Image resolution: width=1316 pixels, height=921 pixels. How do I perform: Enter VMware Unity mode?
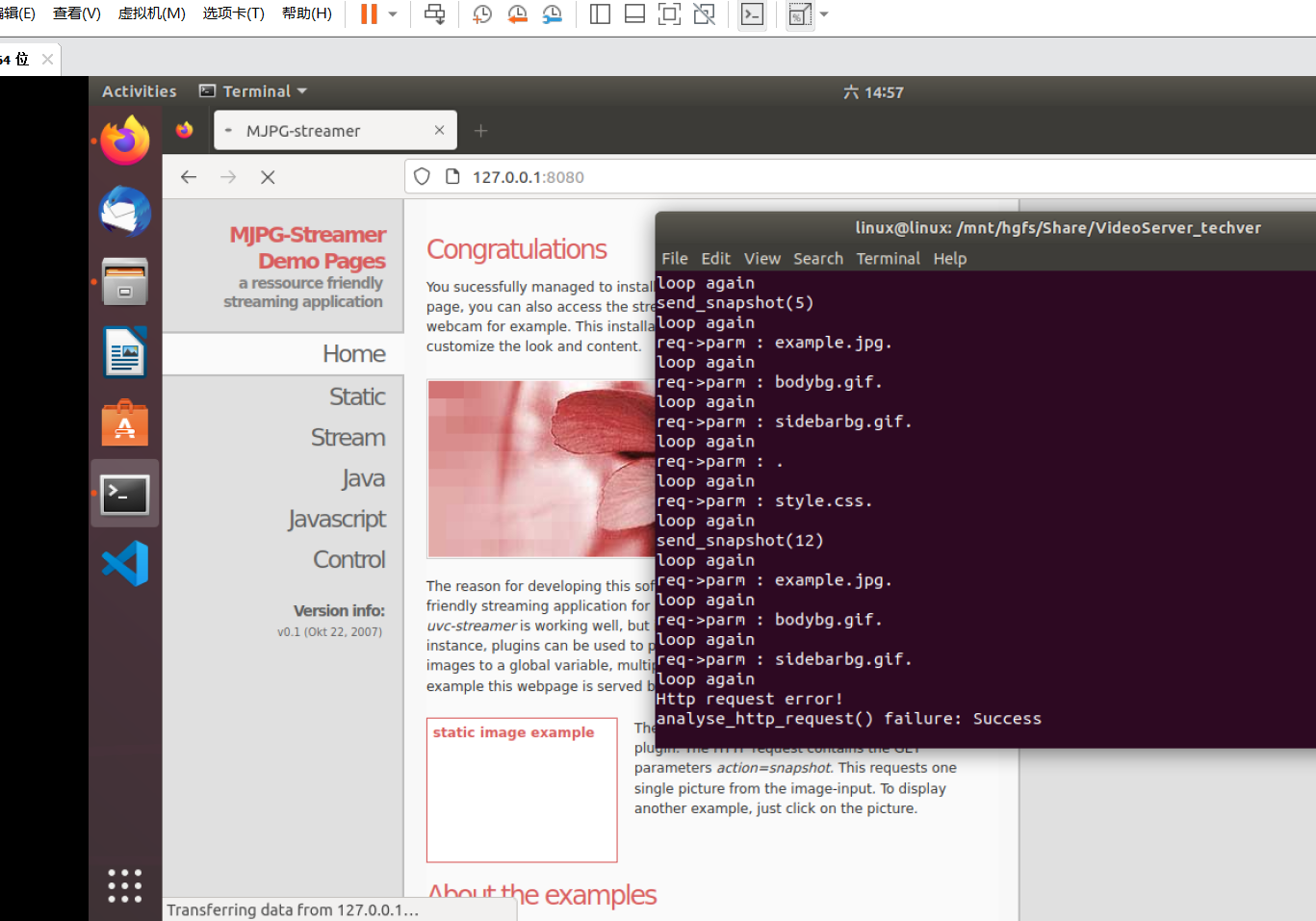coord(704,14)
